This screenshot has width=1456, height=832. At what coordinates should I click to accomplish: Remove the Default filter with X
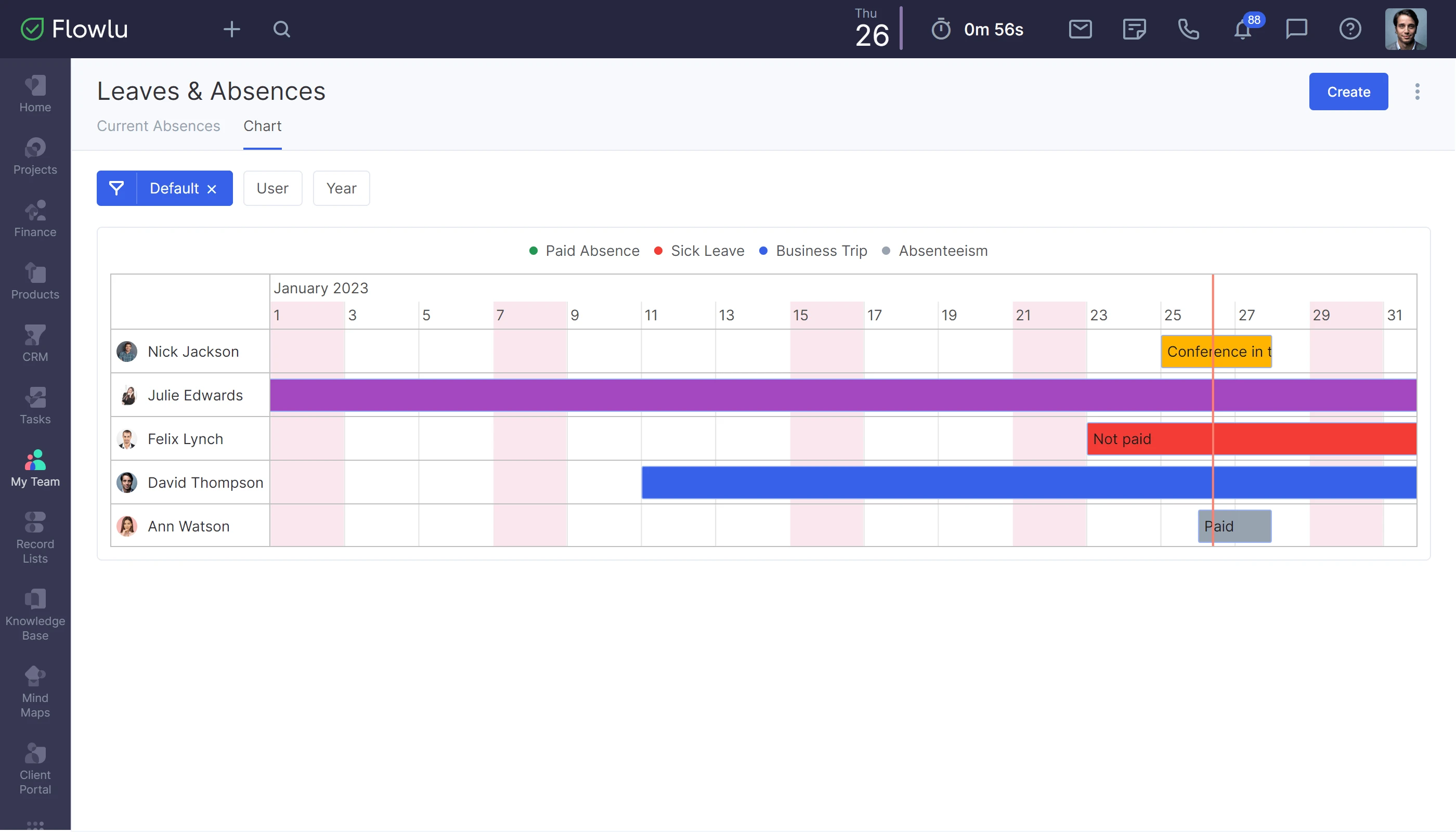212,189
